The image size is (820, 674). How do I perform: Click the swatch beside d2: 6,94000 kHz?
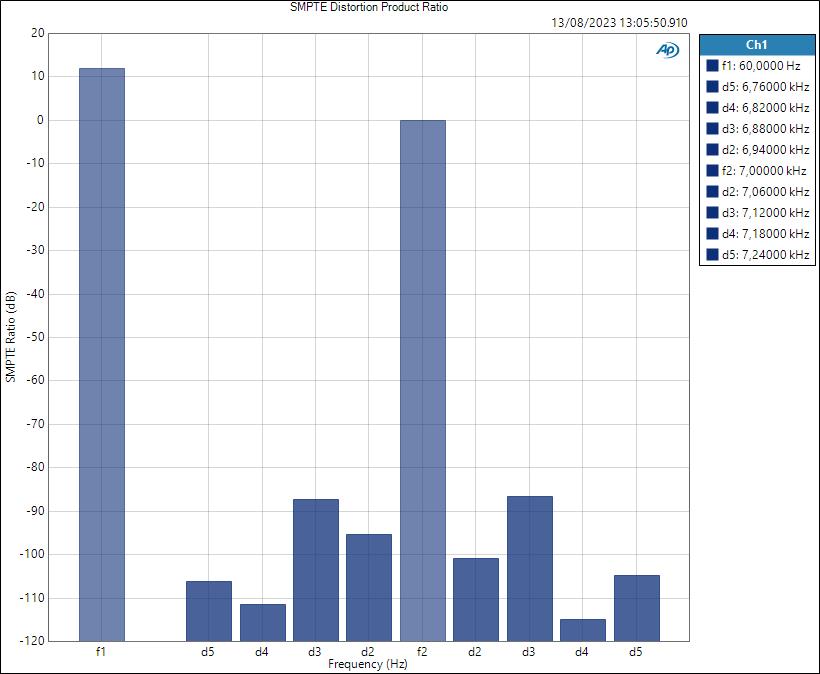click(712, 150)
